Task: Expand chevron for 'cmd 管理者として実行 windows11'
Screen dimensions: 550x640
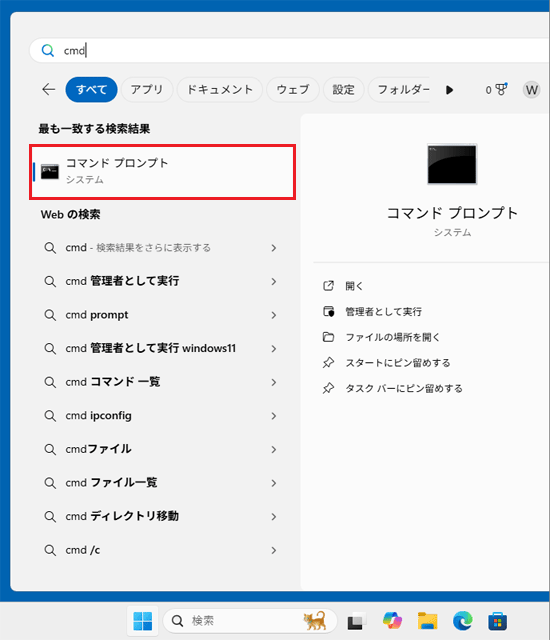Action: tap(274, 349)
